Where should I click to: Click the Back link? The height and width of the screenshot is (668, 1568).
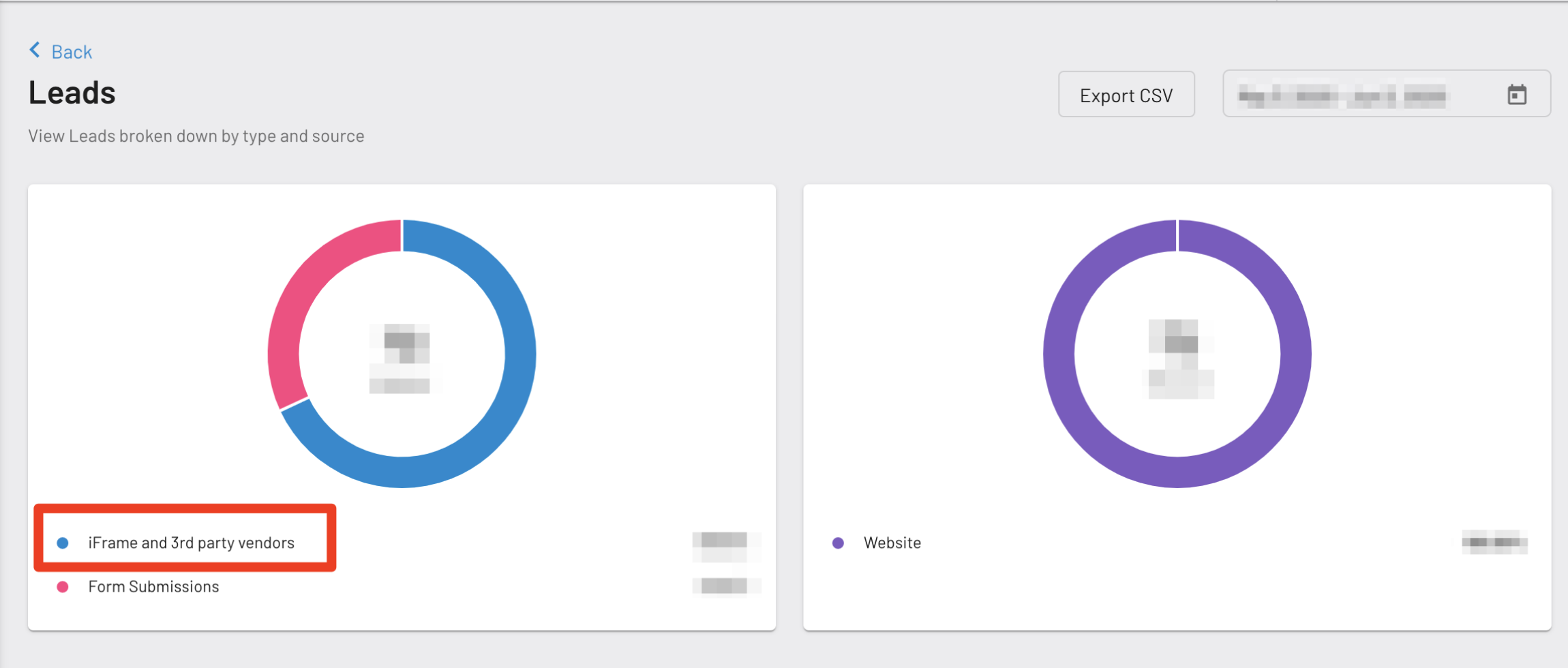coord(70,50)
